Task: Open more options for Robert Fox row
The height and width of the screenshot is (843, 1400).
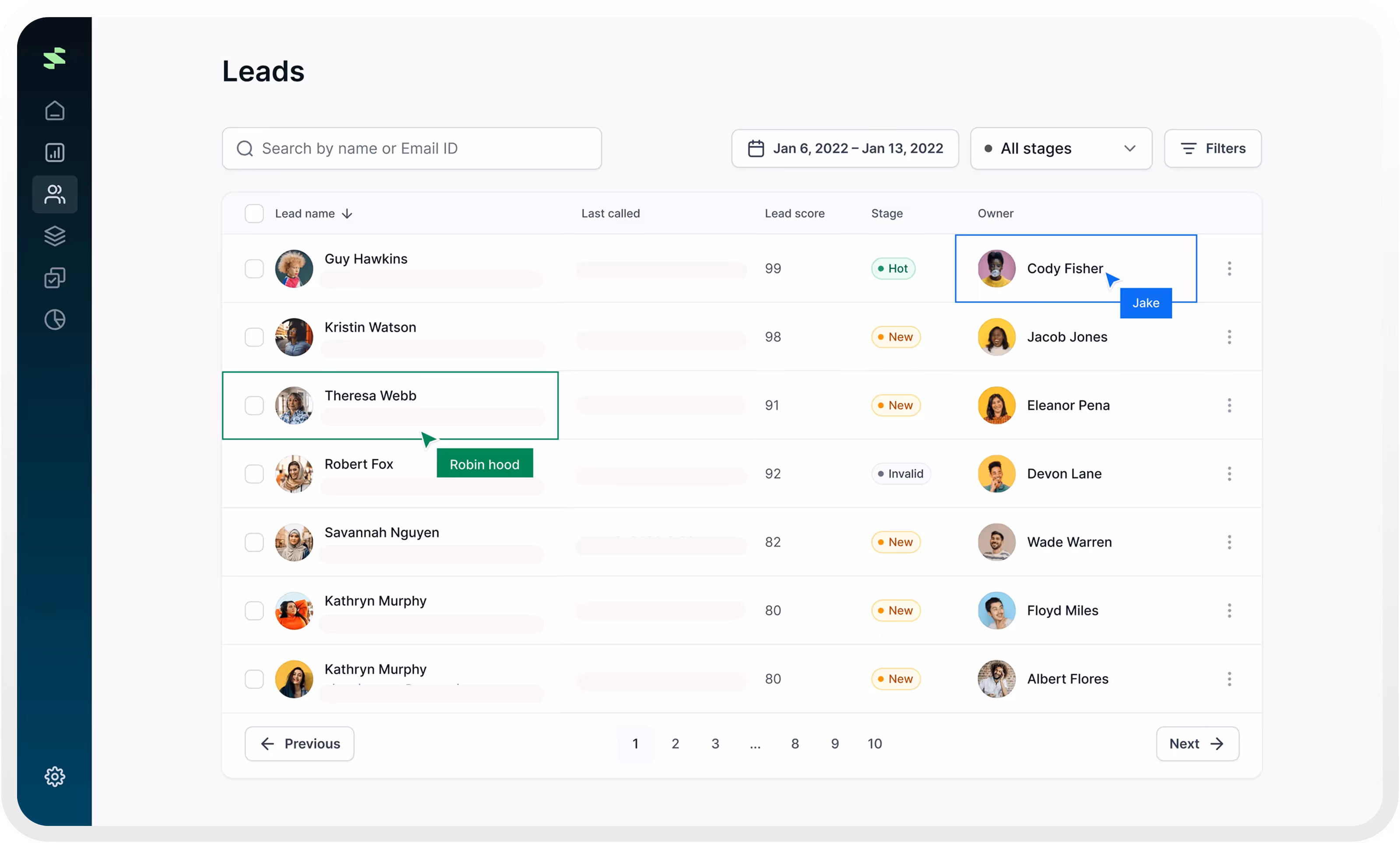Action: click(x=1230, y=474)
